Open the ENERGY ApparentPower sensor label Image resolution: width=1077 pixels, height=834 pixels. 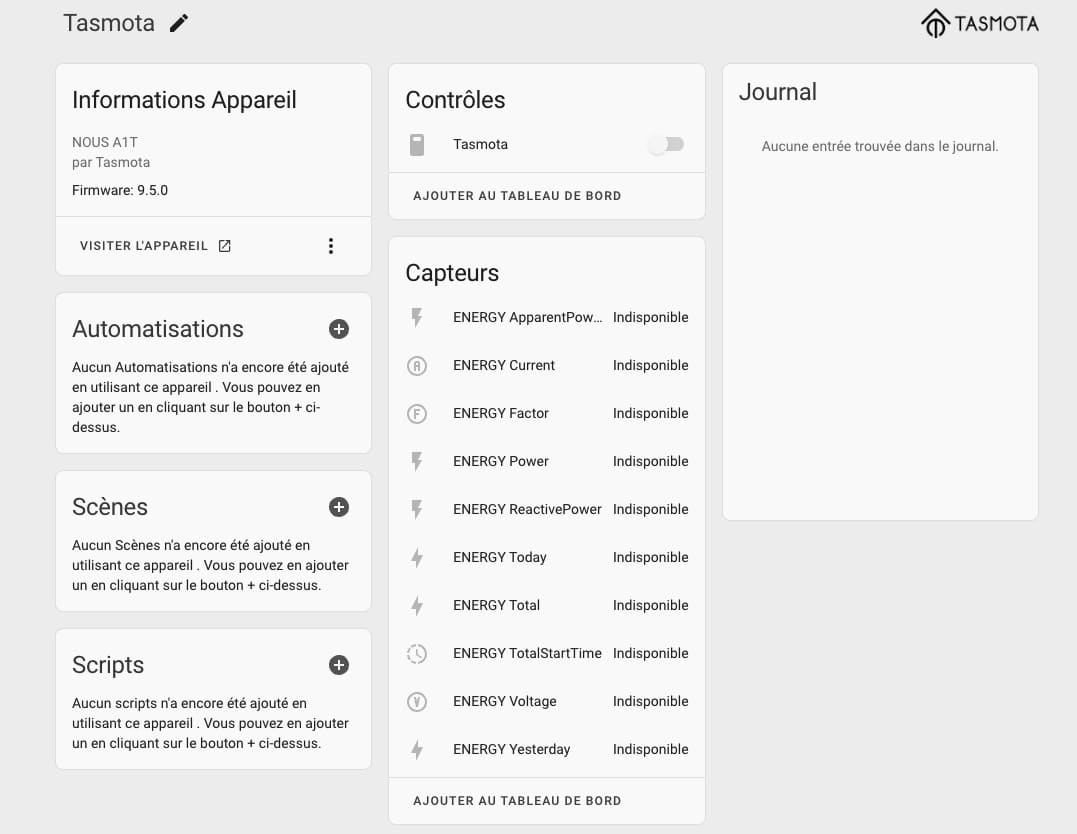click(x=528, y=317)
